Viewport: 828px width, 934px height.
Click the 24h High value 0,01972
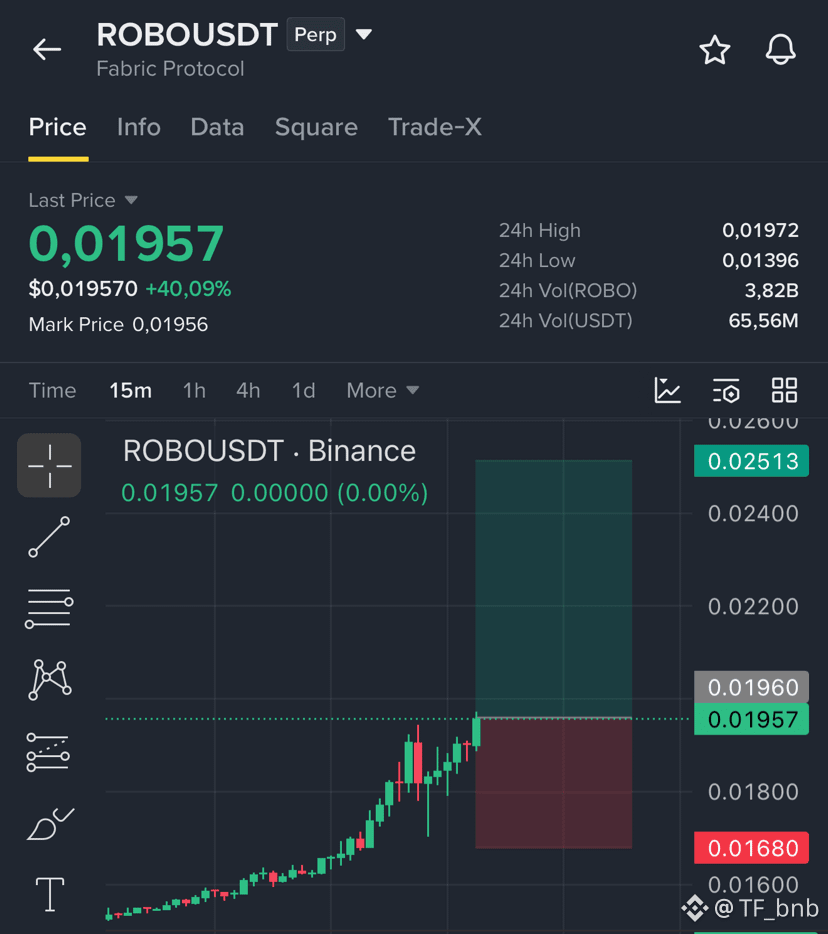click(x=761, y=230)
